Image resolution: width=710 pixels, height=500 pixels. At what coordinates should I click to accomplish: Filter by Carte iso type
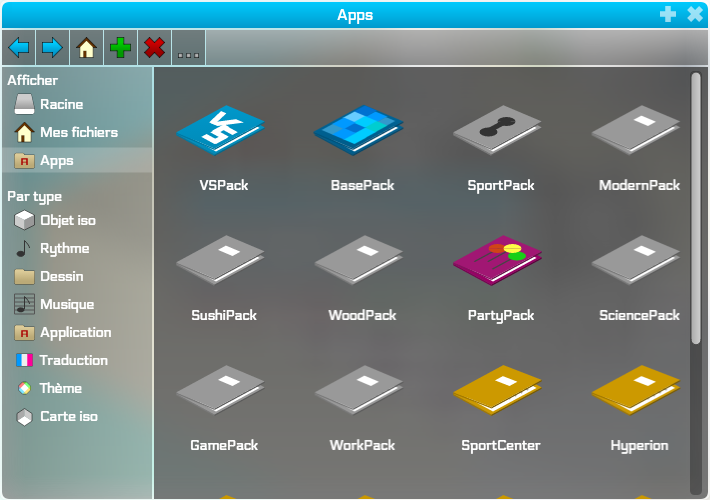tap(77, 417)
